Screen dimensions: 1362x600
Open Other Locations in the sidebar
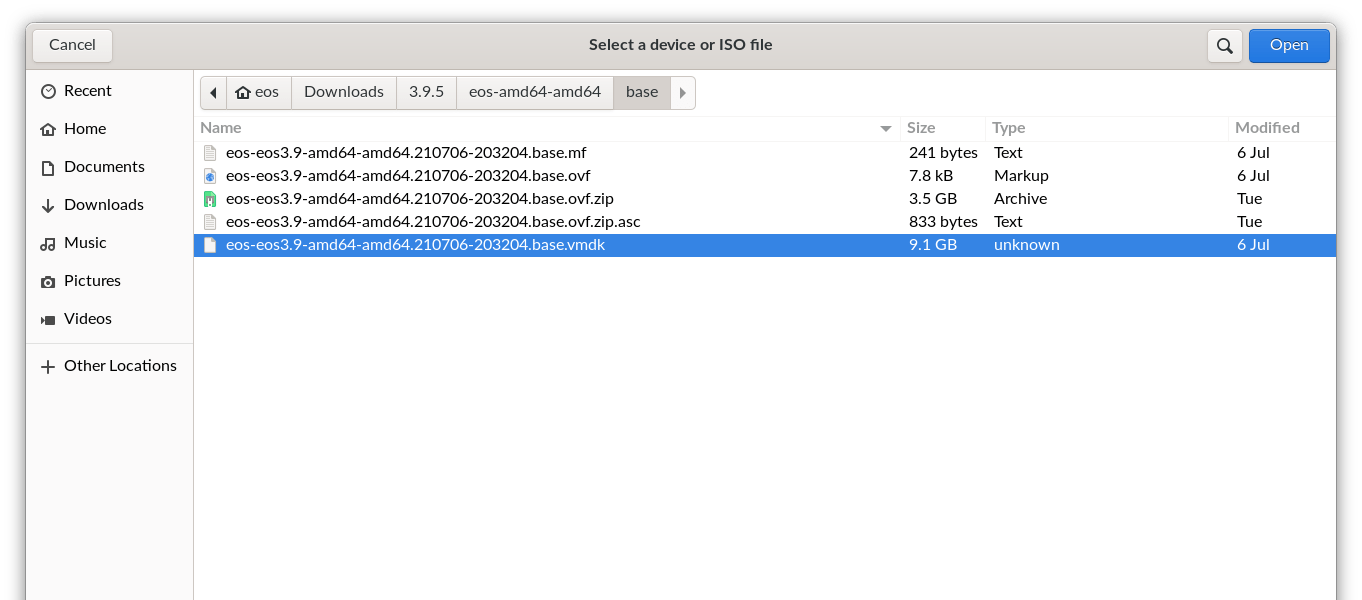tap(109, 366)
